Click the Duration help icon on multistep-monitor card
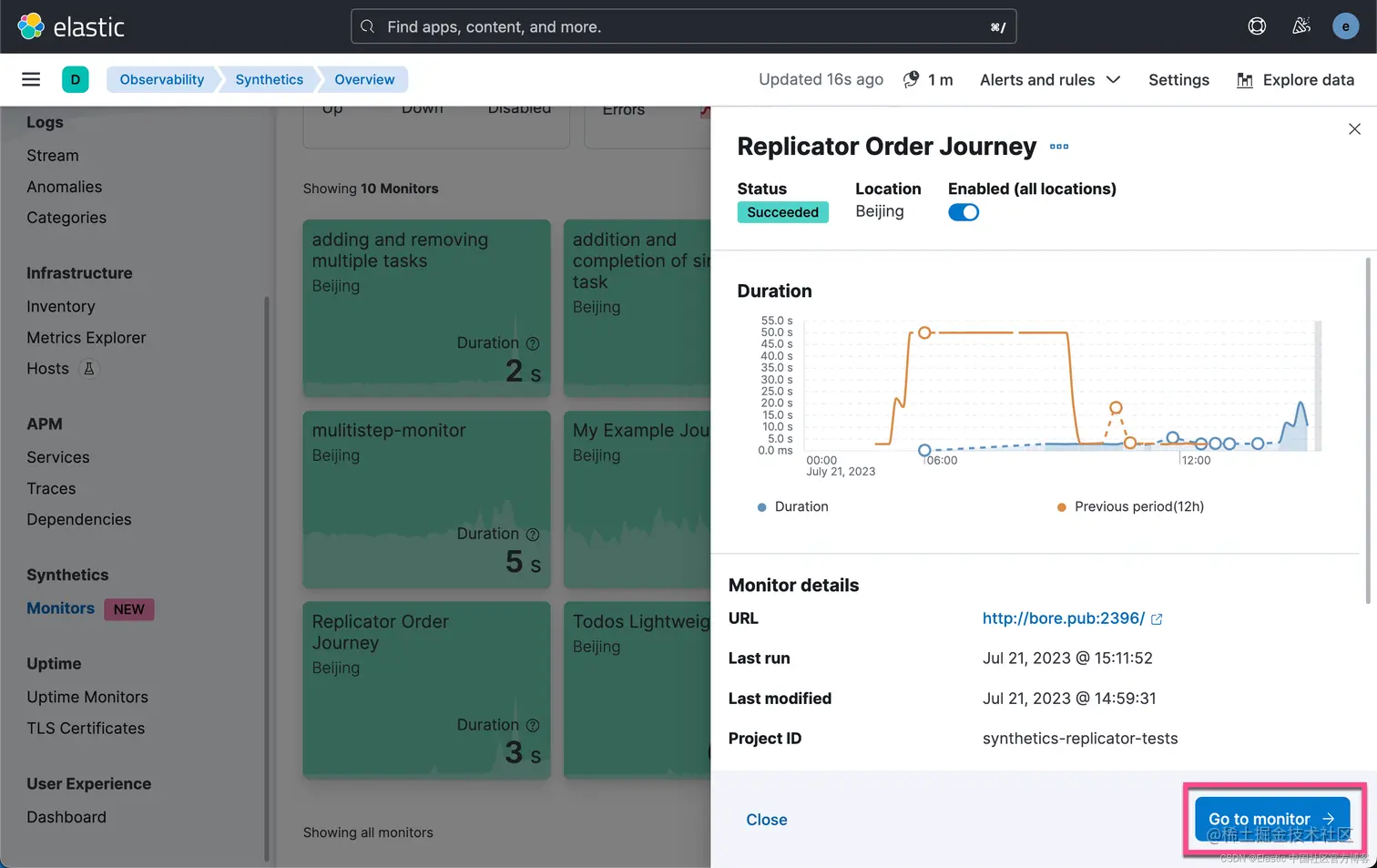This screenshot has height=868, width=1377. tap(533, 535)
